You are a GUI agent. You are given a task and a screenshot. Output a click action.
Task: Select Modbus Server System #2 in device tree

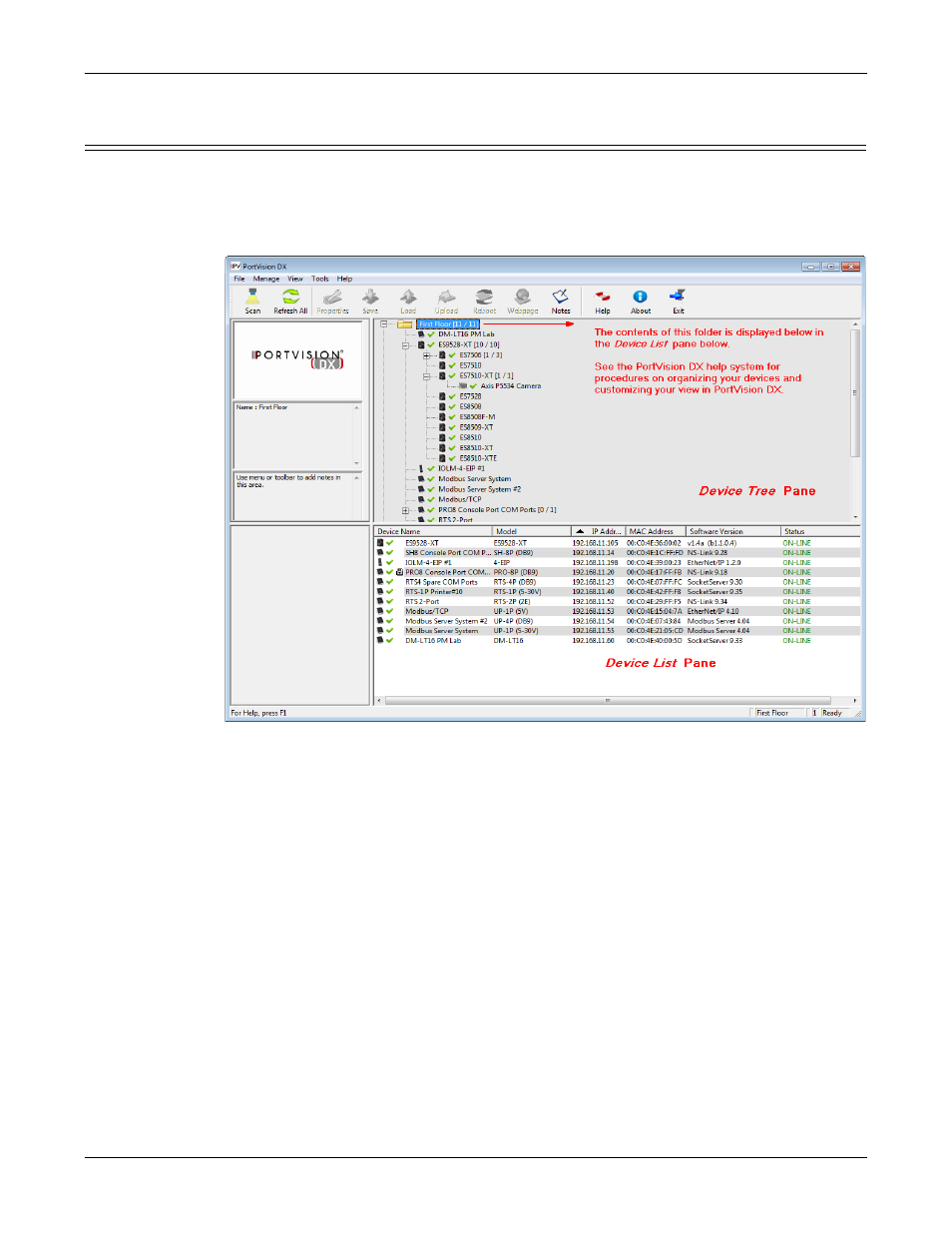pos(479,489)
